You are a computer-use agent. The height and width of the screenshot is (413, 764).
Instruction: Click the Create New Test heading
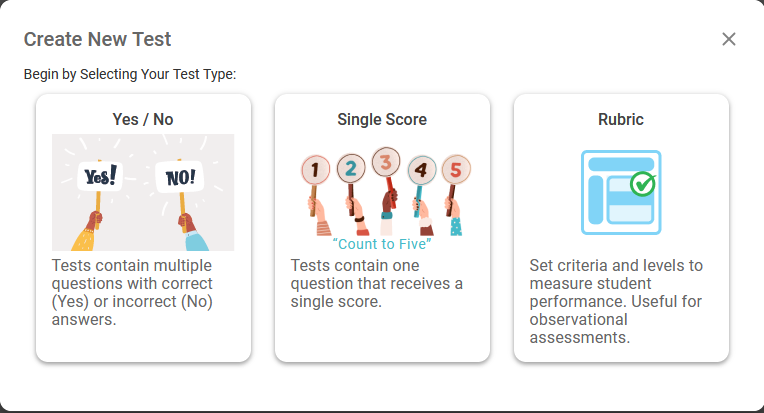[x=97, y=39]
